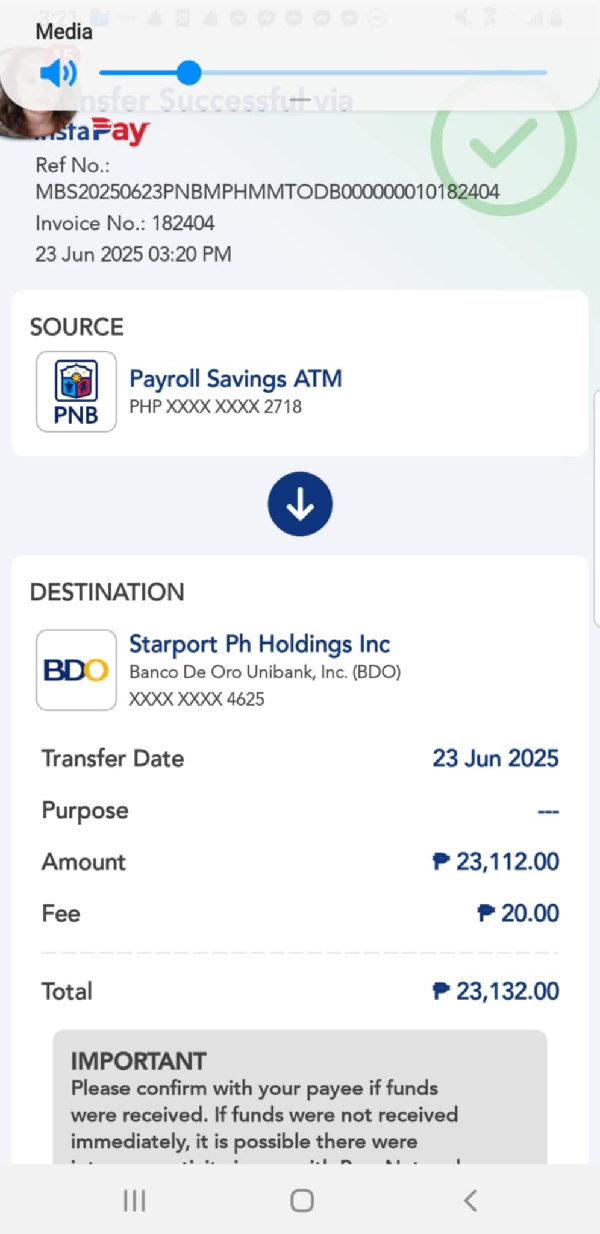This screenshot has height=1234, width=600.
Task: Click the blue down arrow circle
Action: click(300, 506)
